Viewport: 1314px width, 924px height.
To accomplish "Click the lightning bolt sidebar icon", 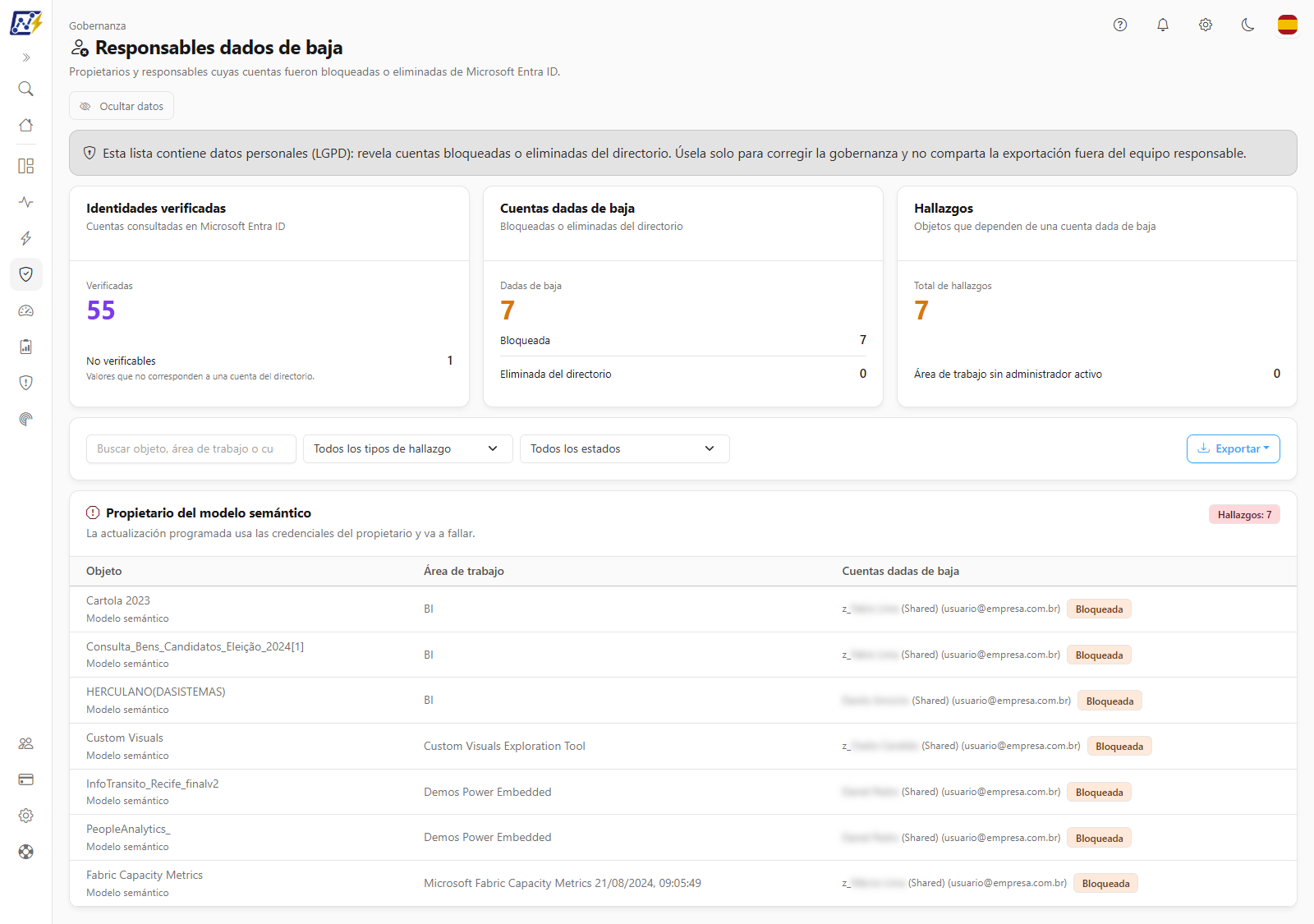I will tap(26, 238).
